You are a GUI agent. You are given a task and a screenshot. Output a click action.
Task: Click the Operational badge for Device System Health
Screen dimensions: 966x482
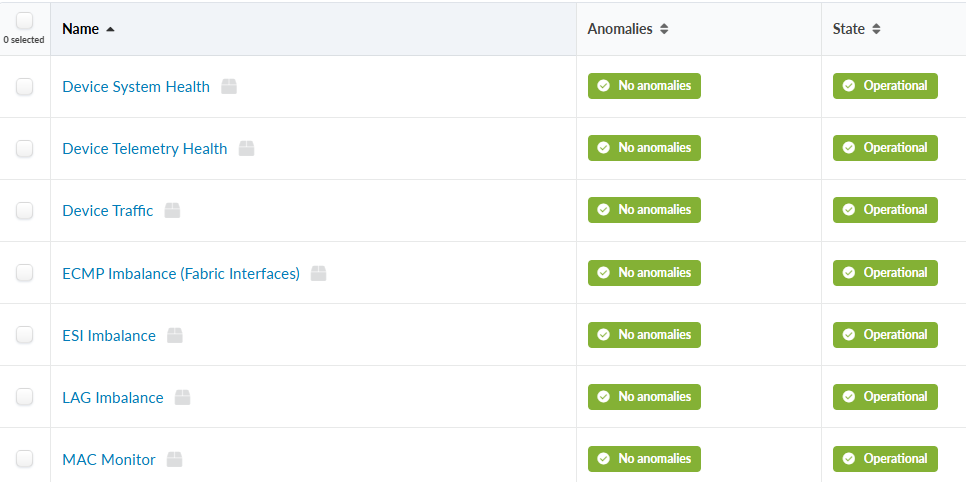[x=885, y=86]
